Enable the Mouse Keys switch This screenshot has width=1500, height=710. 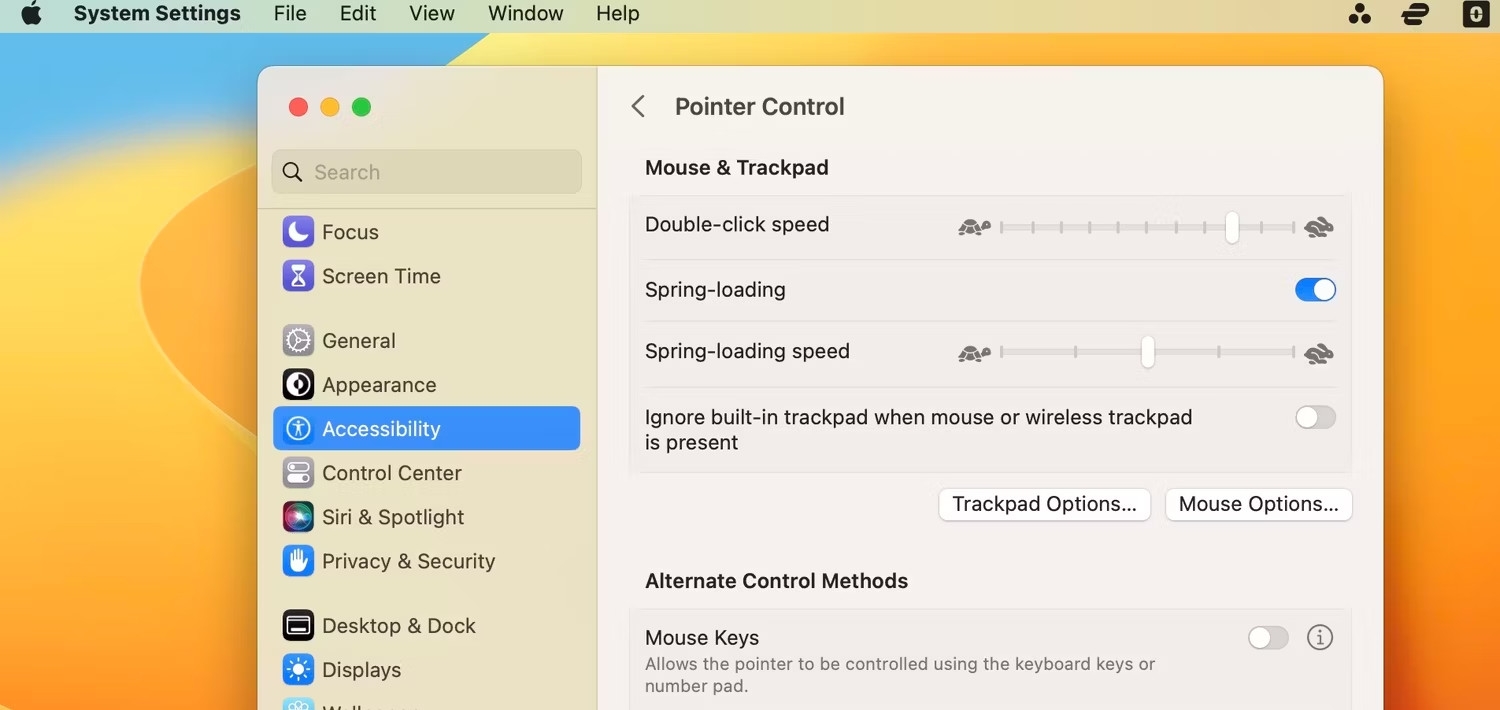(1268, 637)
